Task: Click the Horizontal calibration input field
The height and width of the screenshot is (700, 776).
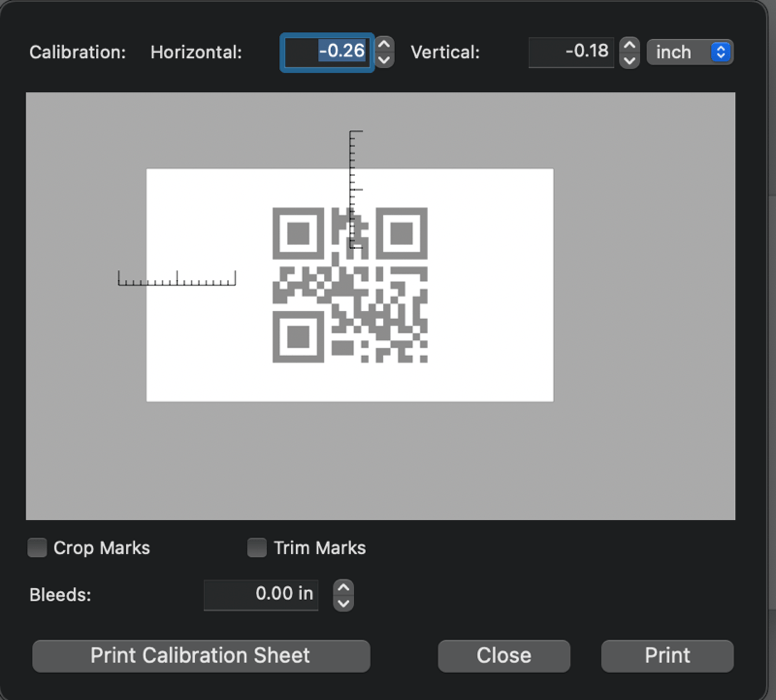Action: pyautogui.click(x=327, y=52)
